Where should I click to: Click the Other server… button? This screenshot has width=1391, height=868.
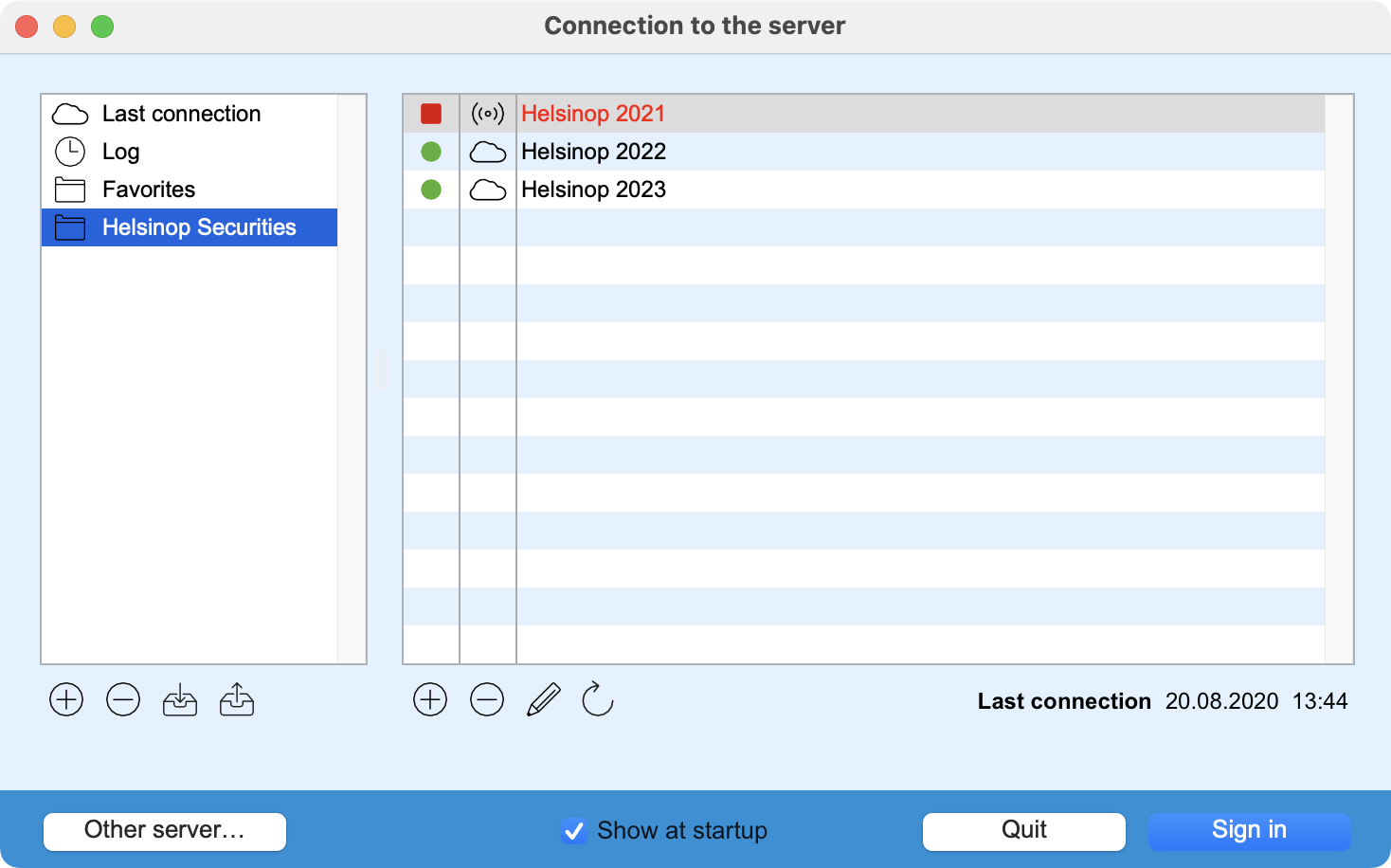click(165, 831)
